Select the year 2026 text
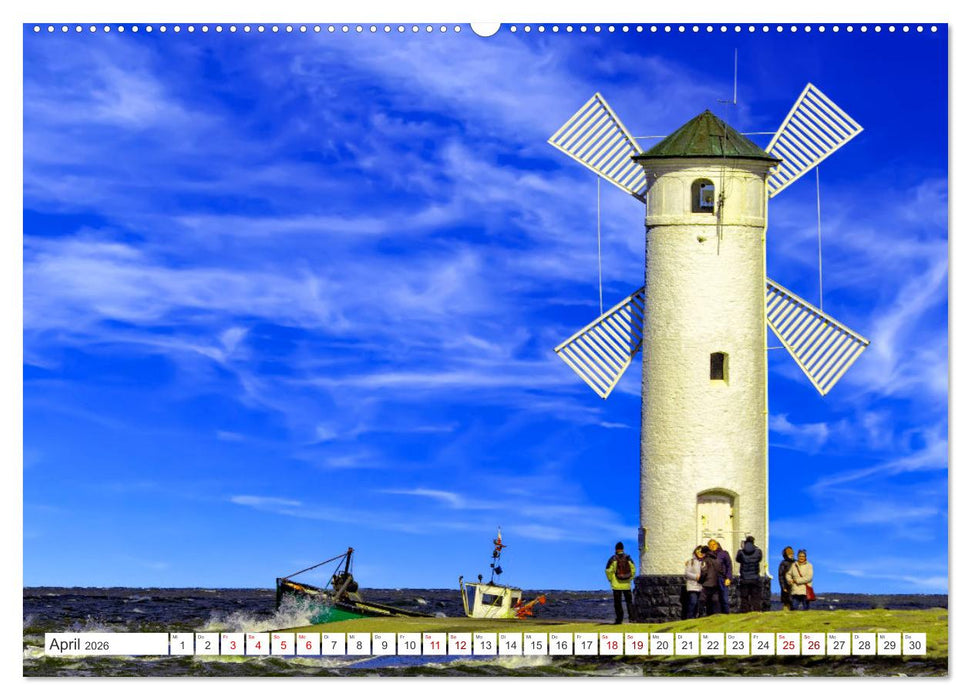971x700 pixels. (x=95, y=645)
